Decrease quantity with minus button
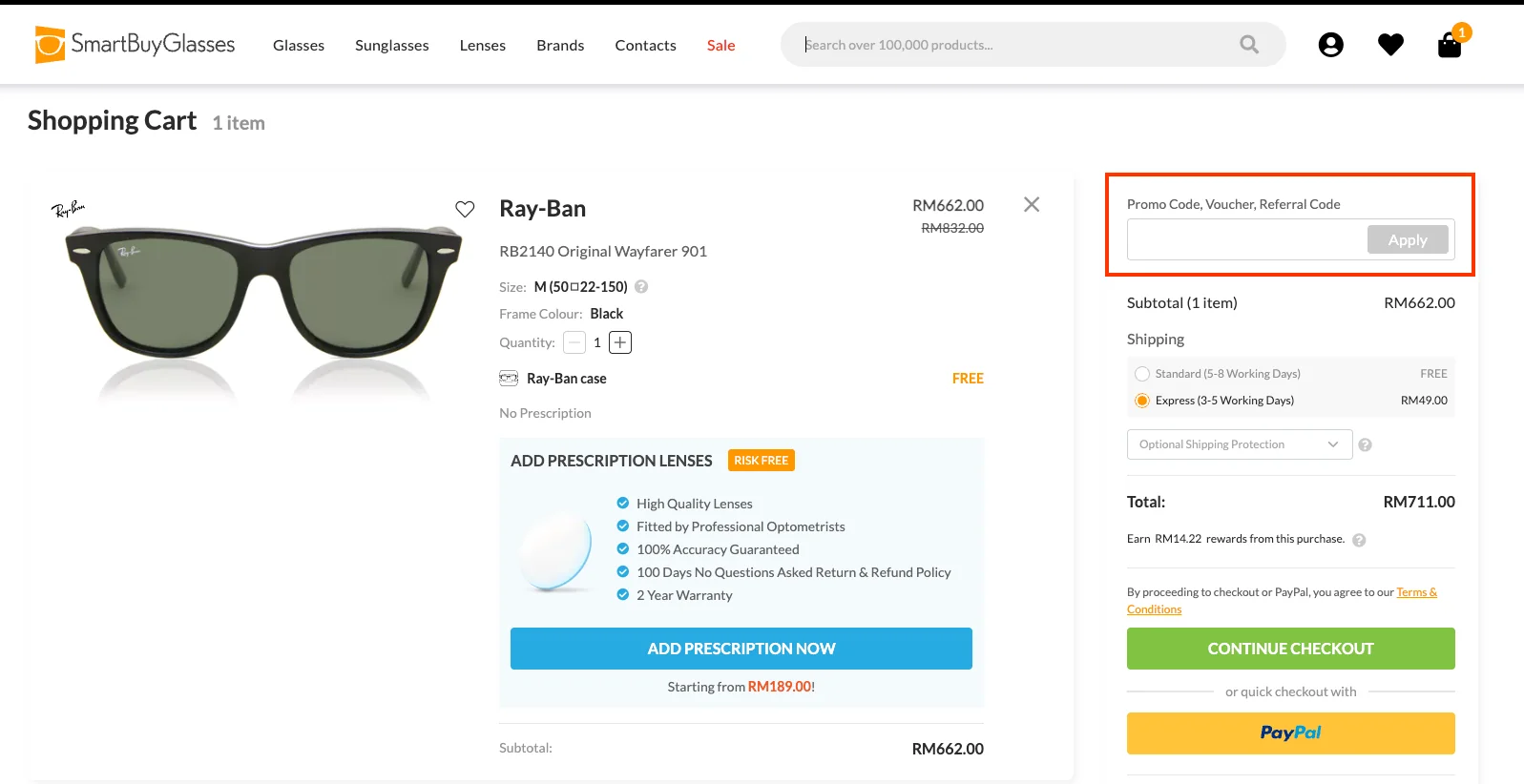1524x784 pixels. (574, 342)
